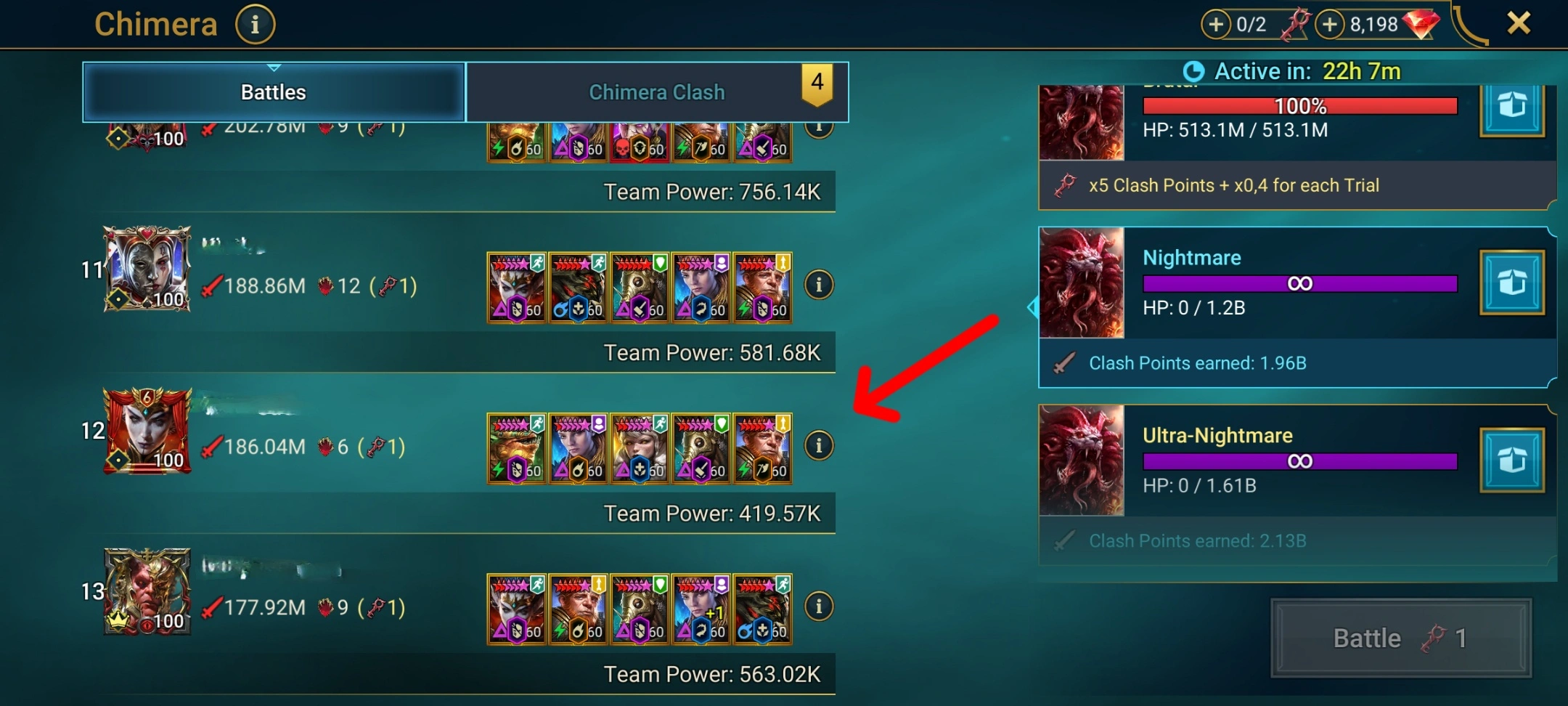This screenshot has height=706, width=1568.
Task: Select the Nightmare difficulty entry
Action: point(1297,307)
